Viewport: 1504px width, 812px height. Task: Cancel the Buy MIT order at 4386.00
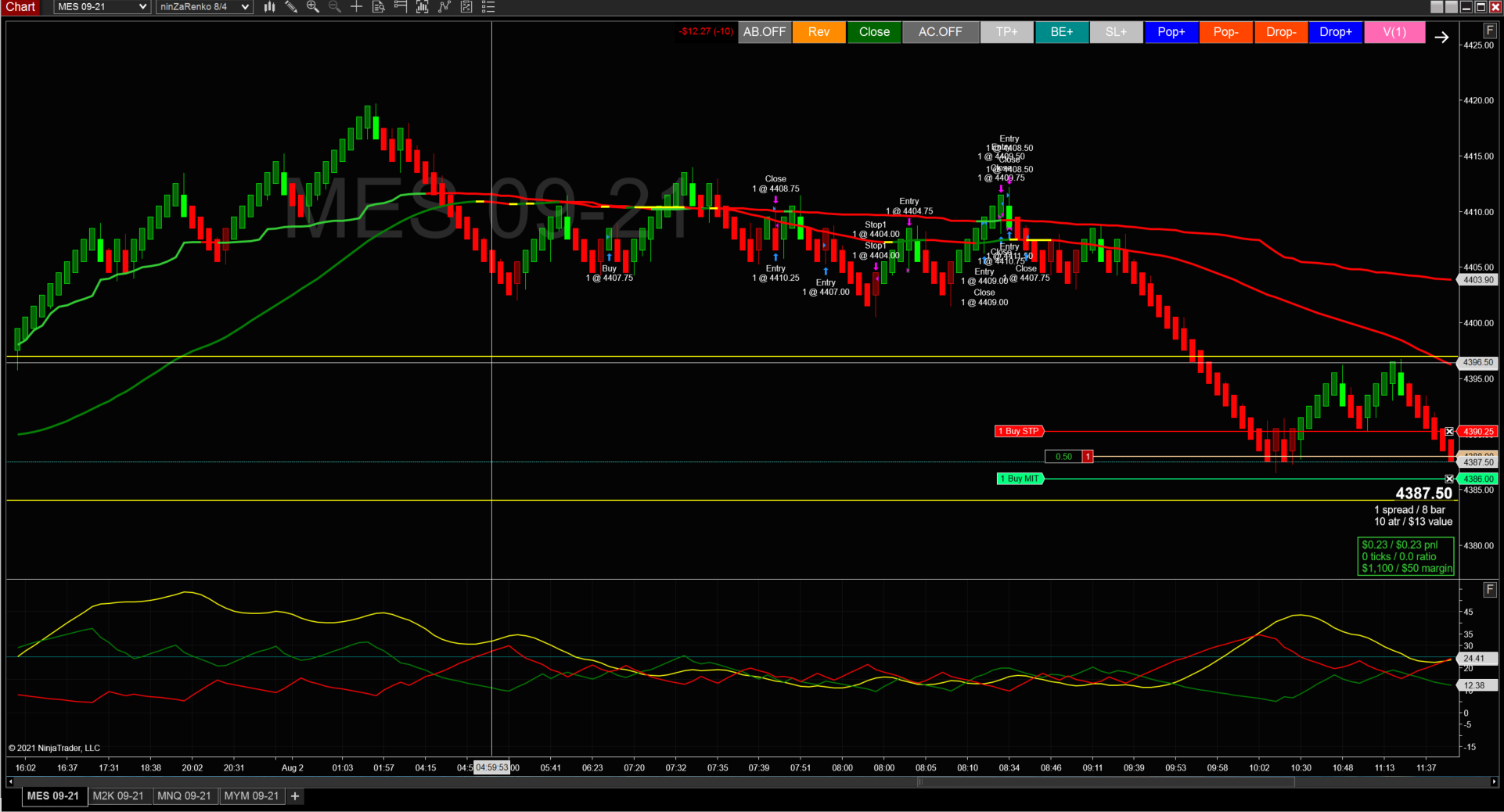tap(1449, 479)
